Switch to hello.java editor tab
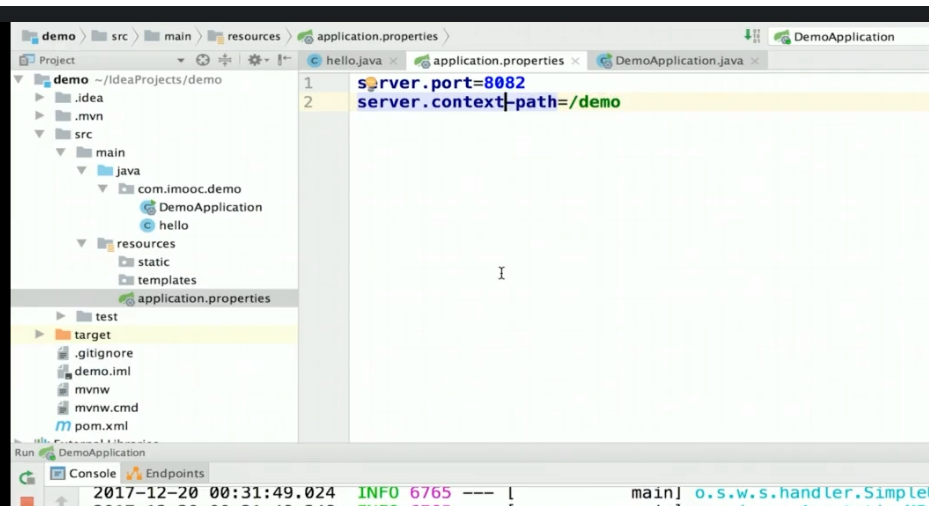Image resolution: width=929 pixels, height=506 pixels. 353,60
